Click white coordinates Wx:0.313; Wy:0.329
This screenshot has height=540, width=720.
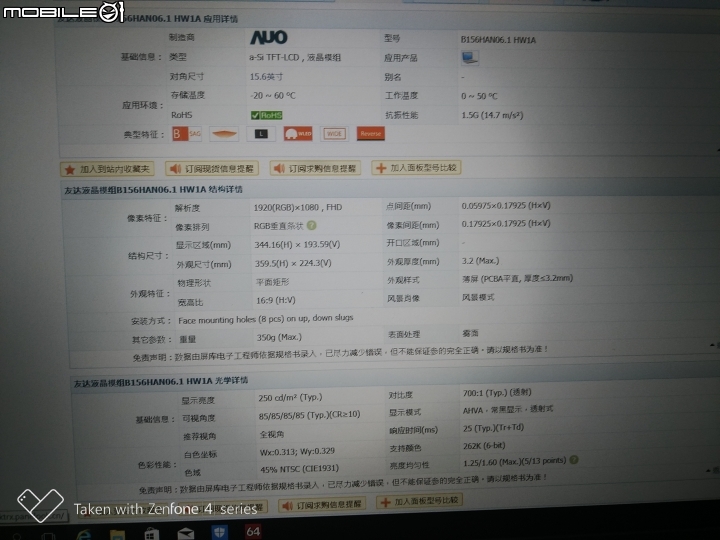(x=297, y=451)
